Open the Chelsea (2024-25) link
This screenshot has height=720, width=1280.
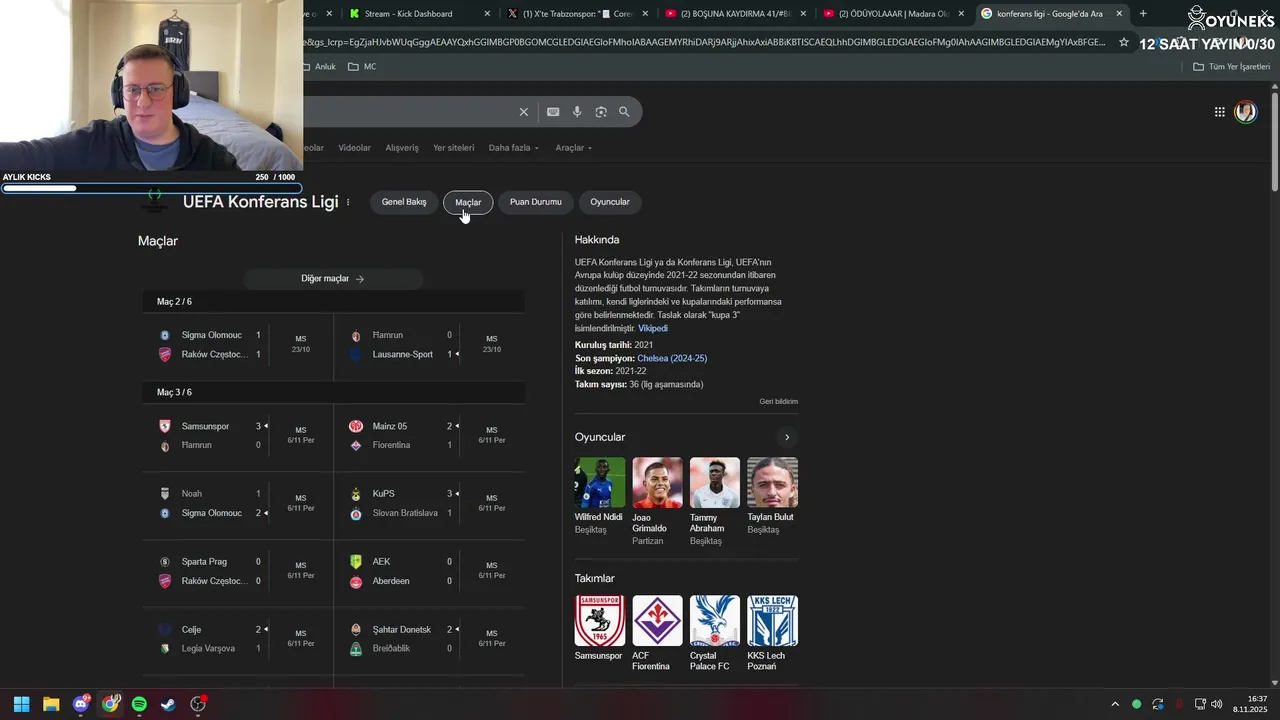pos(672,358)
